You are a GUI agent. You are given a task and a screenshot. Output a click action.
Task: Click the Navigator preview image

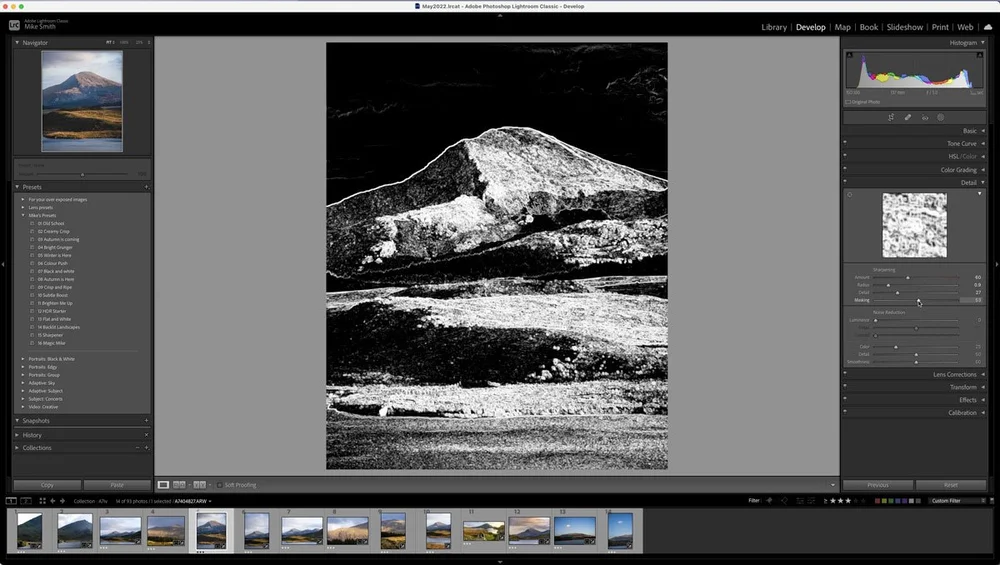coord(82,101)
